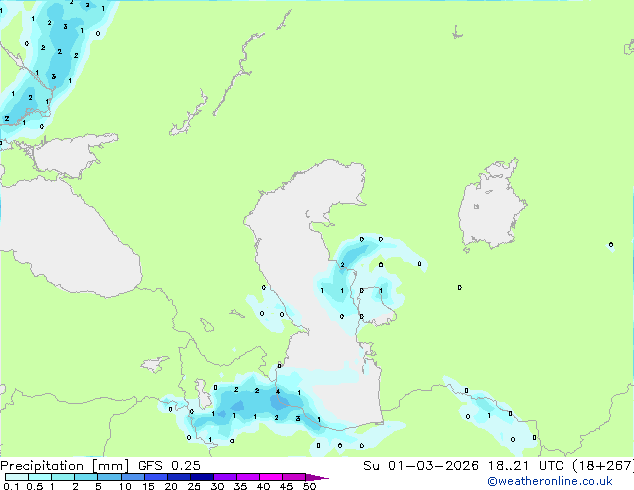Viewport: 634px width, 490px height.
Task: Click the '0.5' legend tick label
Action: coord(35,486)
